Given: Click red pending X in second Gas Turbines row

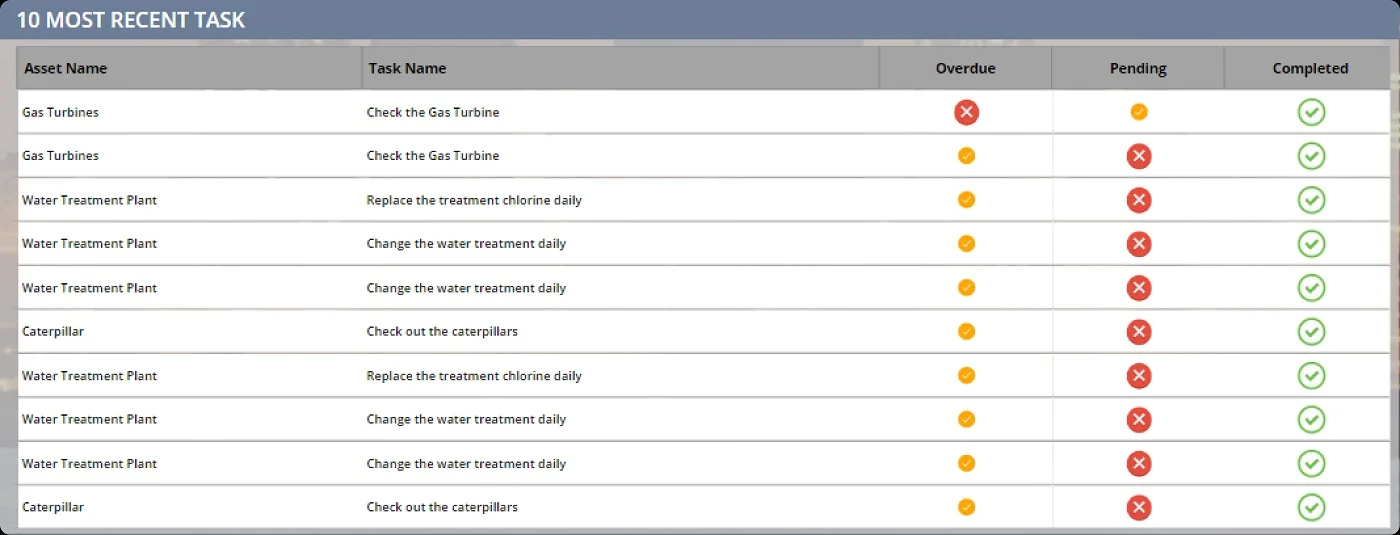Looking at the screenshot, I should [x=1138, y=156].
